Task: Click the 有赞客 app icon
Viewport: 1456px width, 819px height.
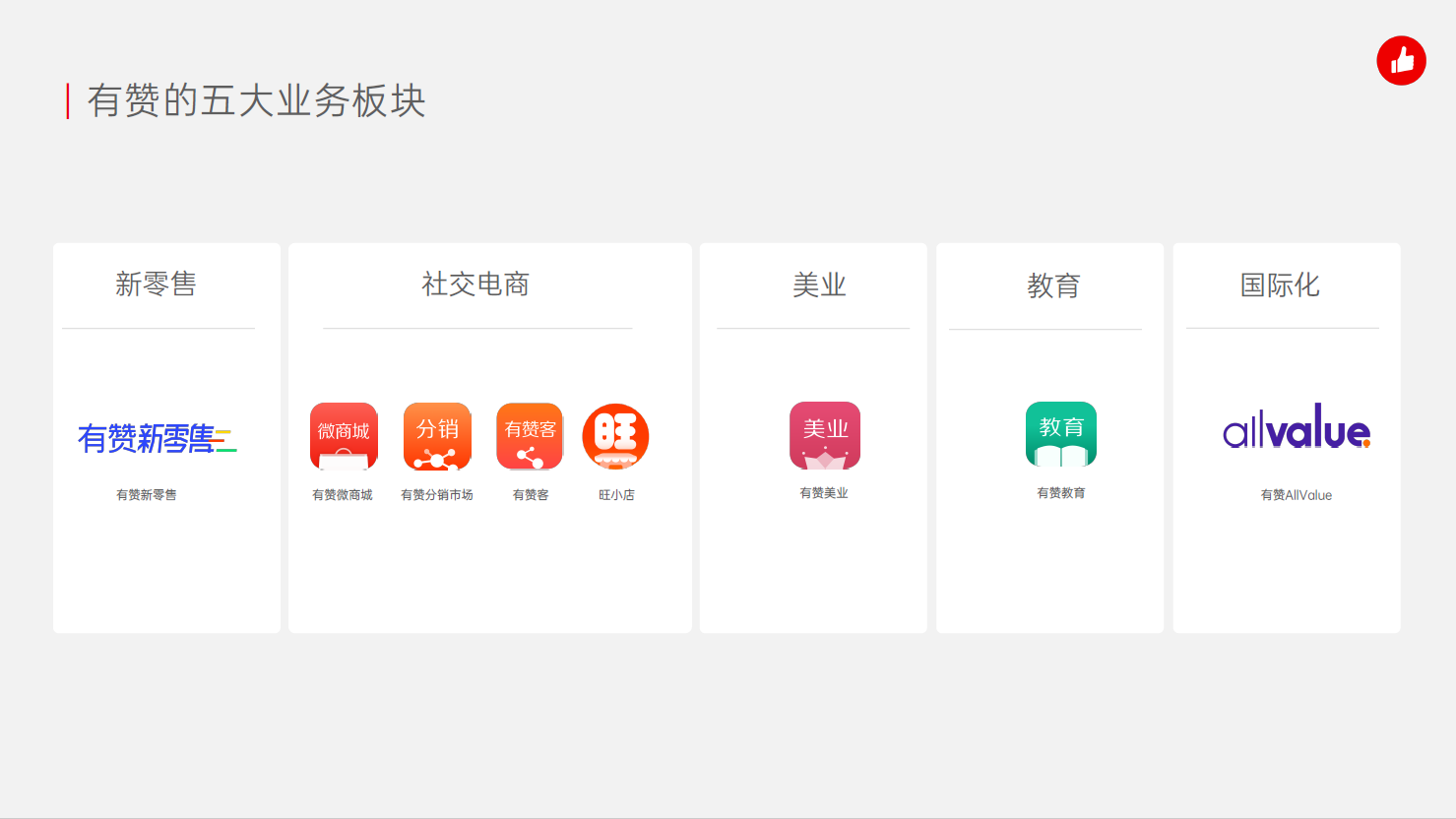Action: [x=530, y=436]
